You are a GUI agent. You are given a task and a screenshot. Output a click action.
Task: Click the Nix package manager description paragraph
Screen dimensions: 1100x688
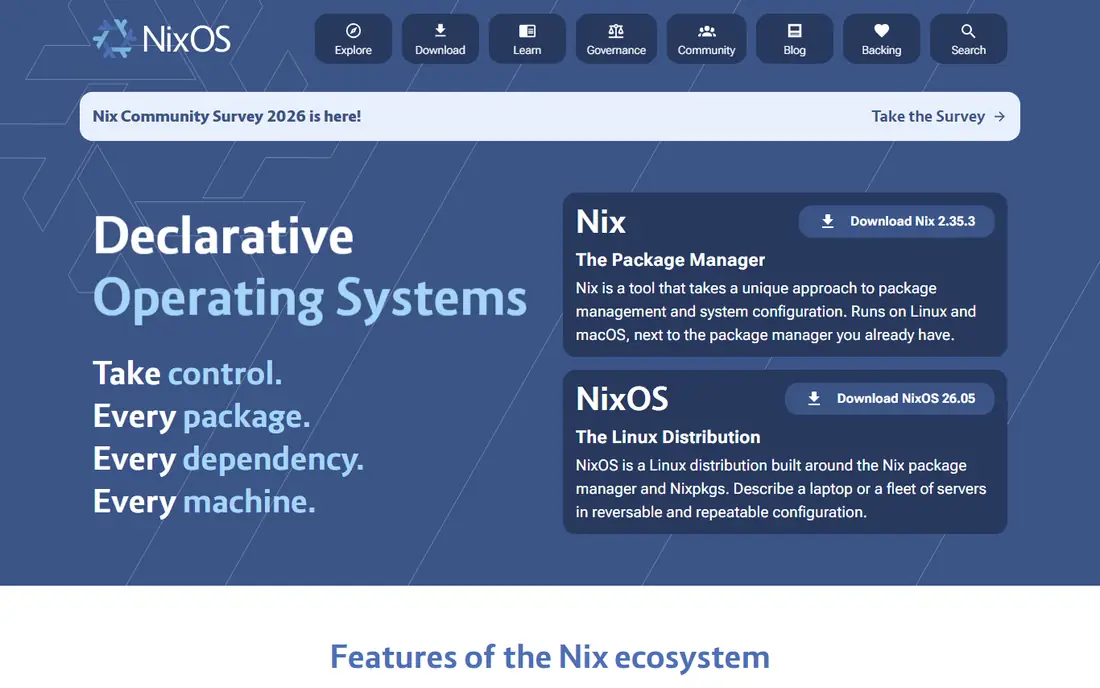[776, 311]
